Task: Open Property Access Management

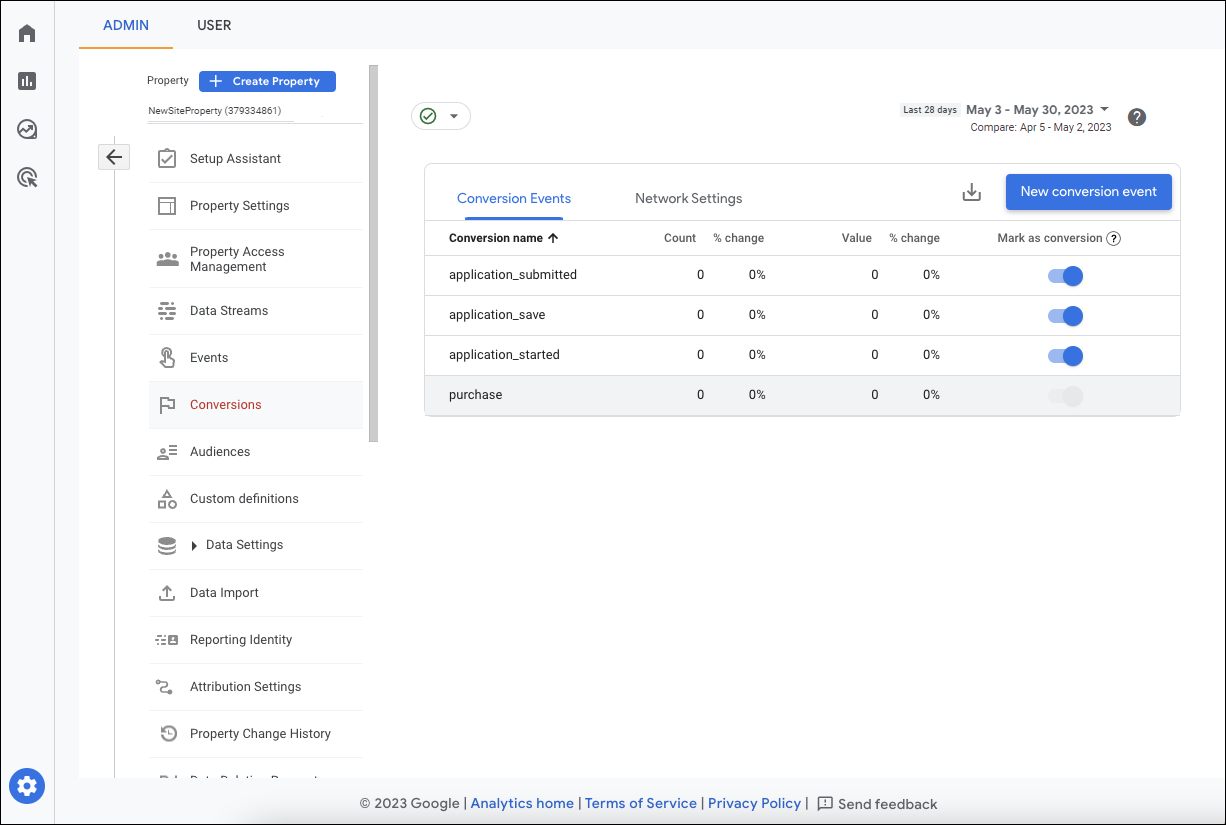Action: coord(256,259)
